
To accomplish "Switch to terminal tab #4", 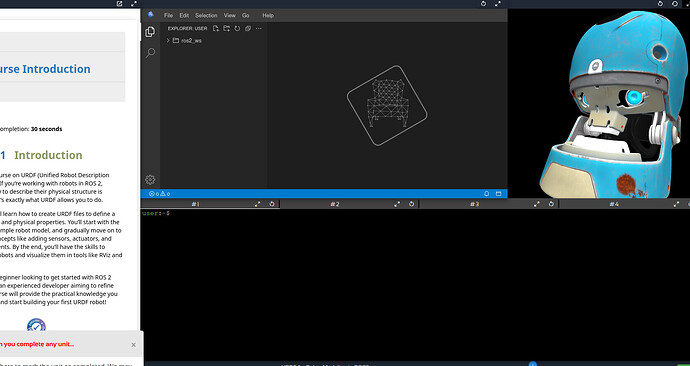I will click(614, 204).
